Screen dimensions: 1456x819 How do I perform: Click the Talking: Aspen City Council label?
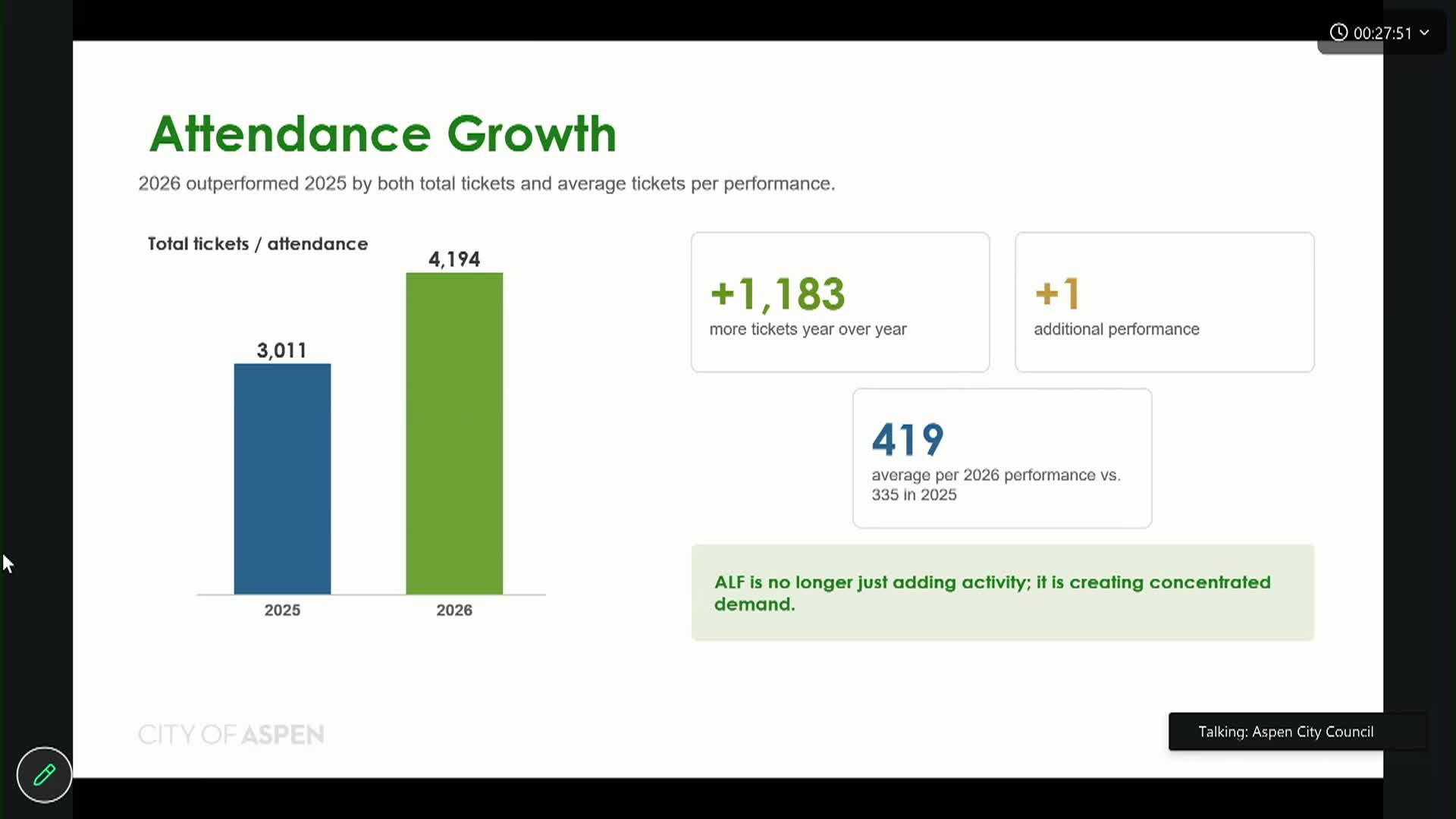pos(1285,732)
